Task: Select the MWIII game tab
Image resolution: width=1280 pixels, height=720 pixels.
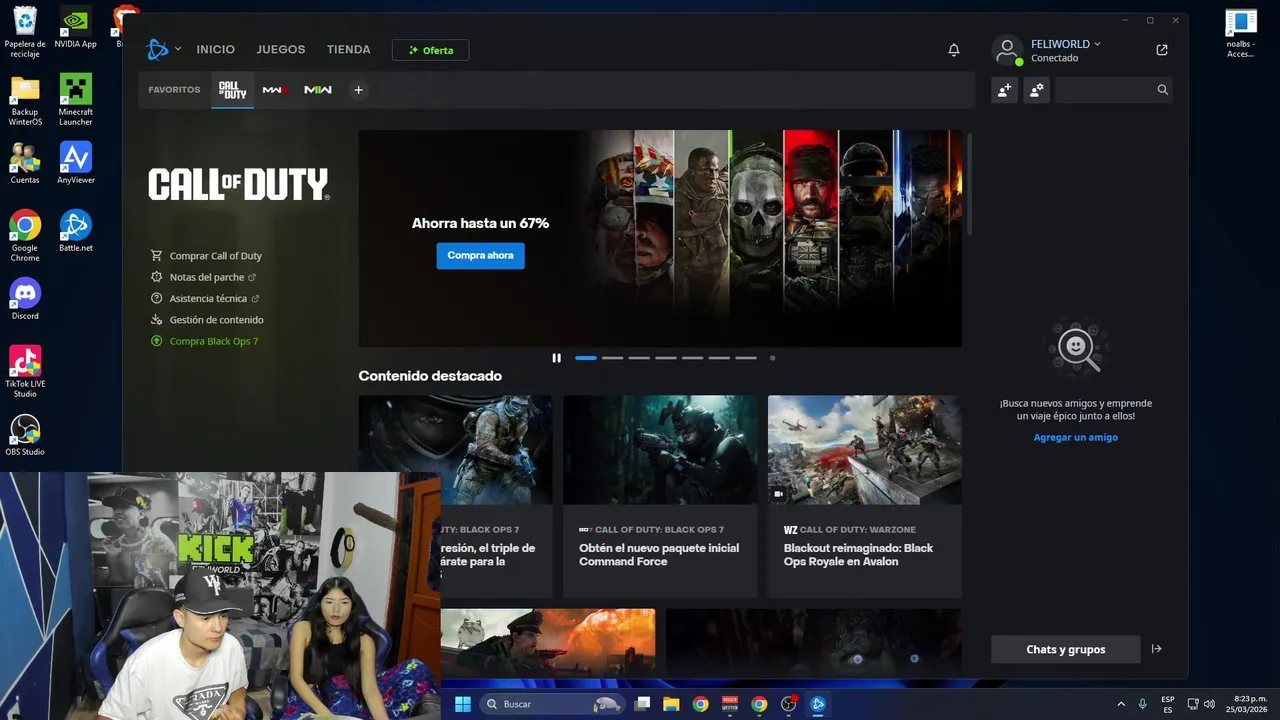Action: tap(275, 90)
